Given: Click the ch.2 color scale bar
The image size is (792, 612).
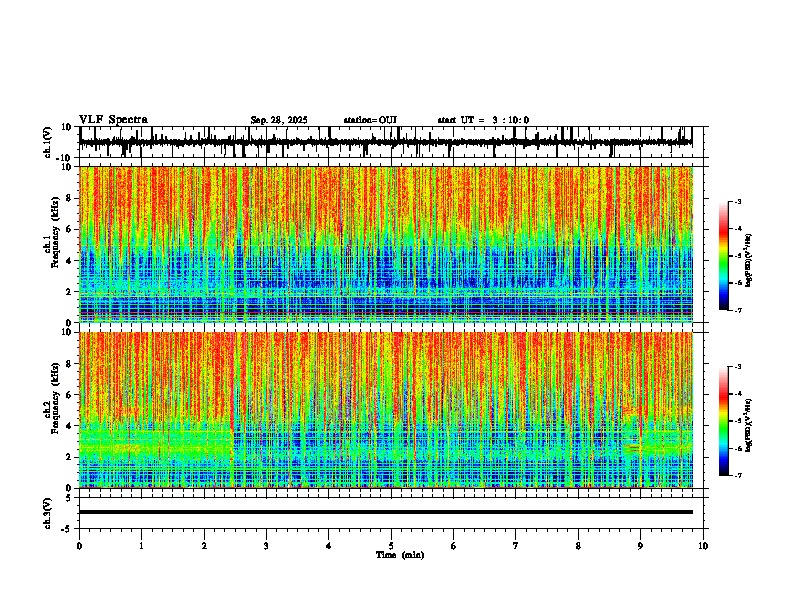Looking at the screenshot, I should coord(724,421).
